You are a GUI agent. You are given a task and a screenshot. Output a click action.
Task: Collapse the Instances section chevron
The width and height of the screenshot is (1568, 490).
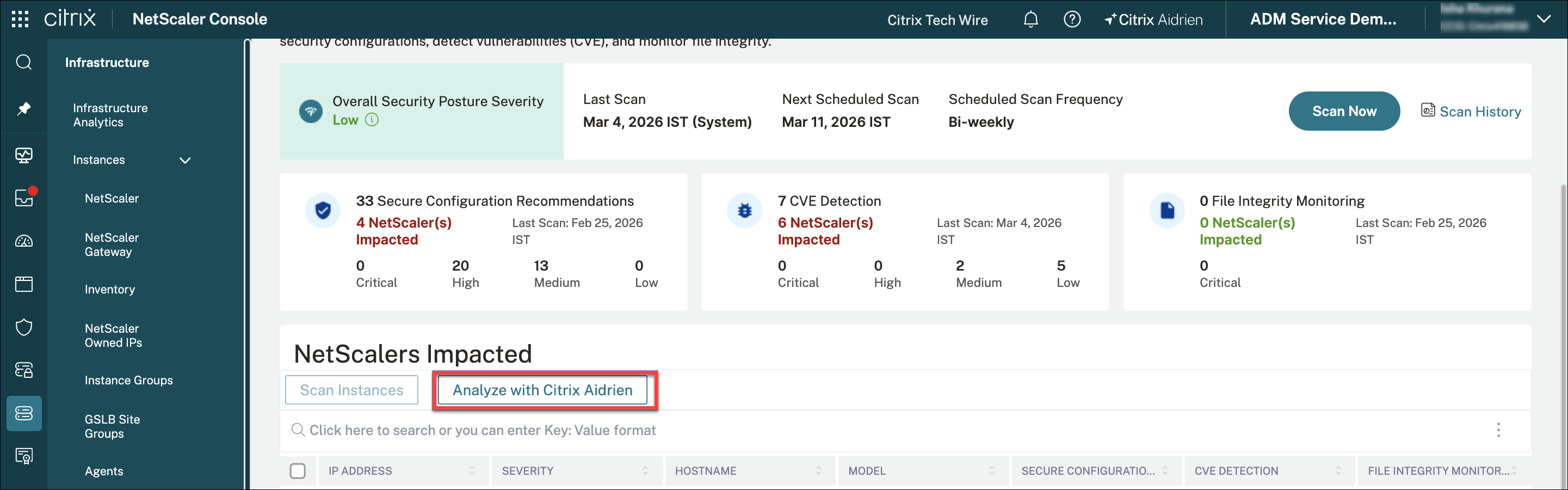185,160
